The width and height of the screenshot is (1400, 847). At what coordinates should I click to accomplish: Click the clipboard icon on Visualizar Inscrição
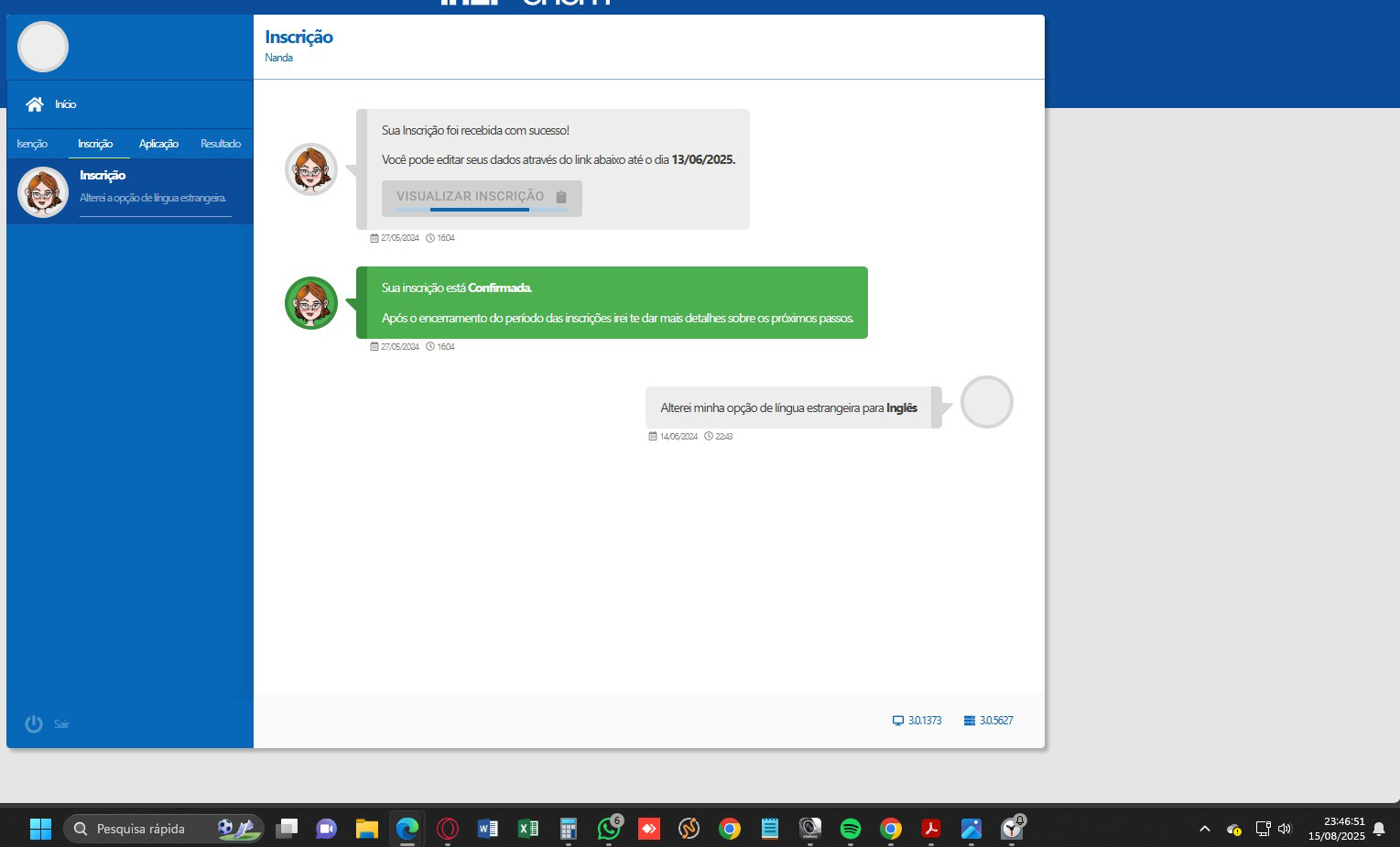561,197
